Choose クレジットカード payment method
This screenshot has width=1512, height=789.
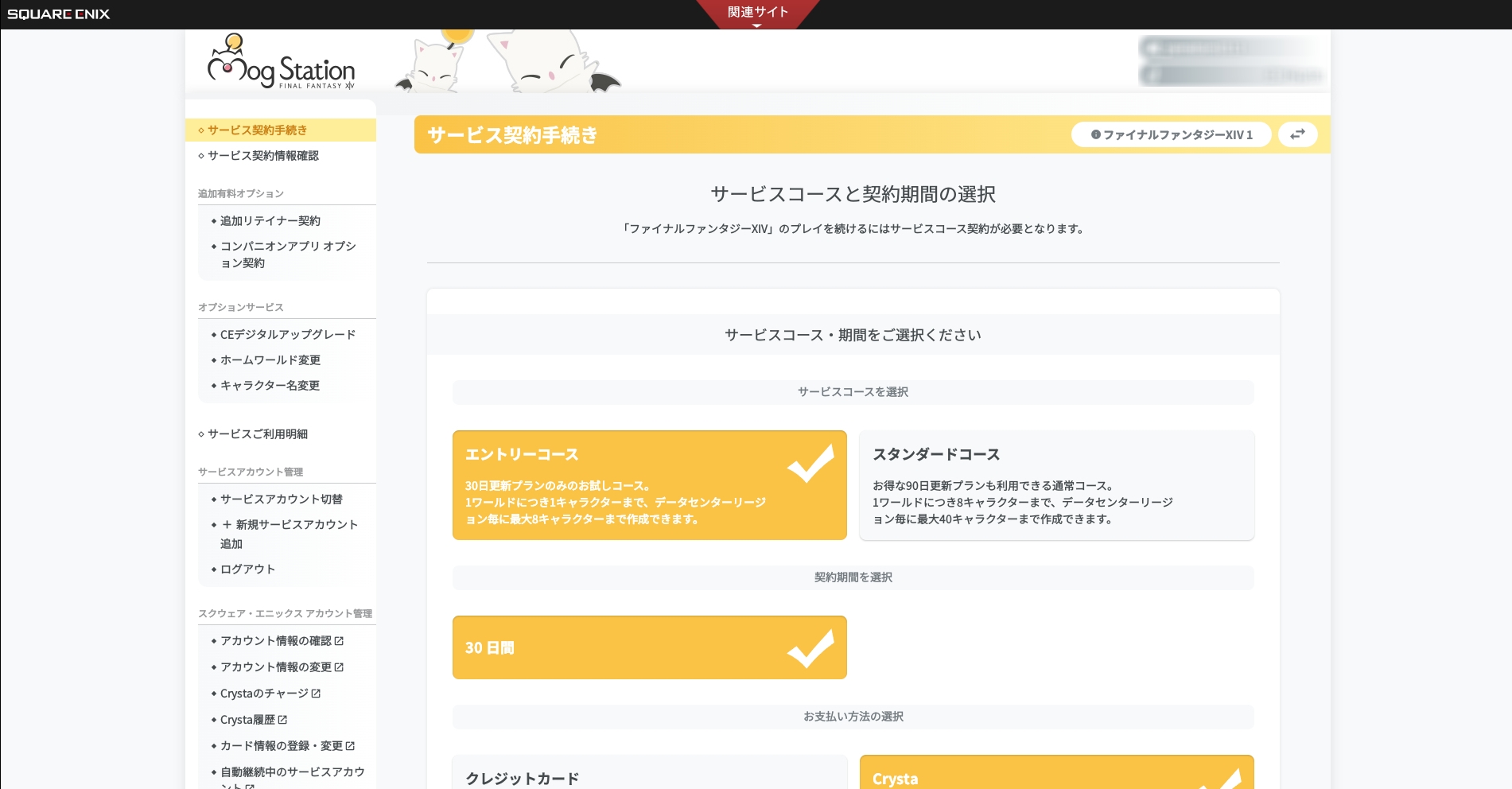click(x=649, y=772)
